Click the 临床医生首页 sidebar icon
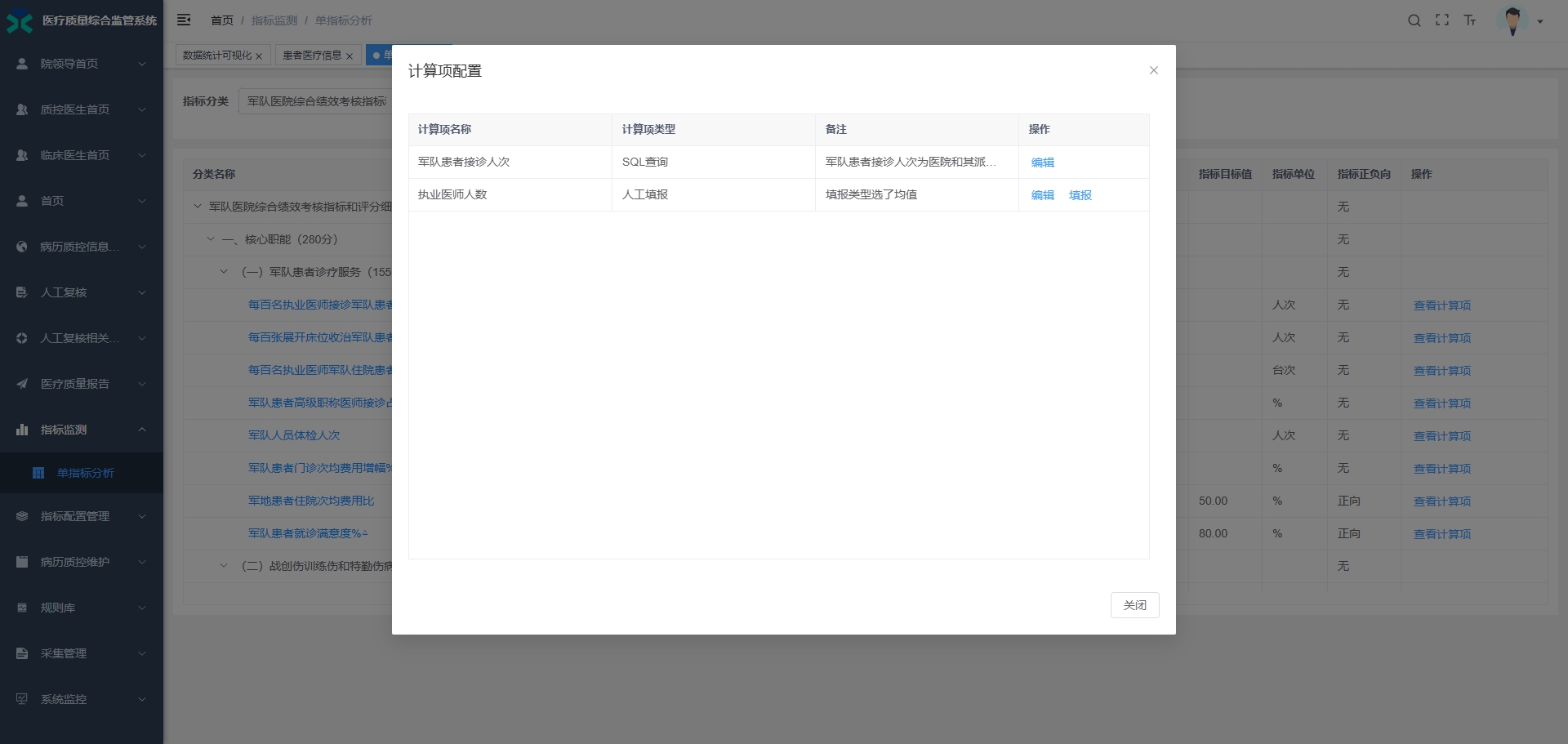Viewport: 1568px width, 744px height. (22, 155)
